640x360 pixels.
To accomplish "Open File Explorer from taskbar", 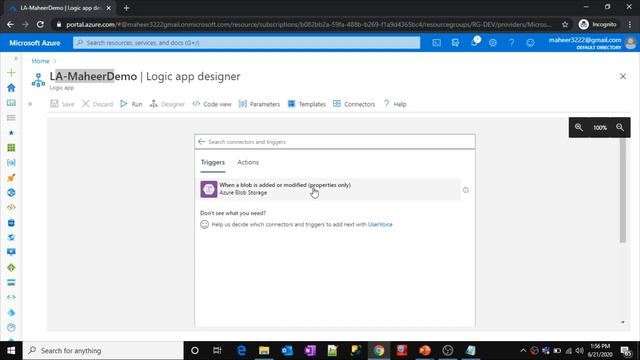I will [x=264, y=351].
